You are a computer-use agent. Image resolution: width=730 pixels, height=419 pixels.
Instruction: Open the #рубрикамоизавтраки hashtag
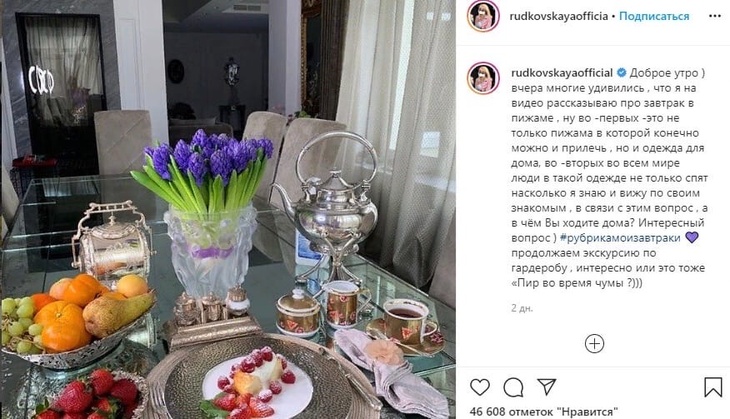coord(620,238)
